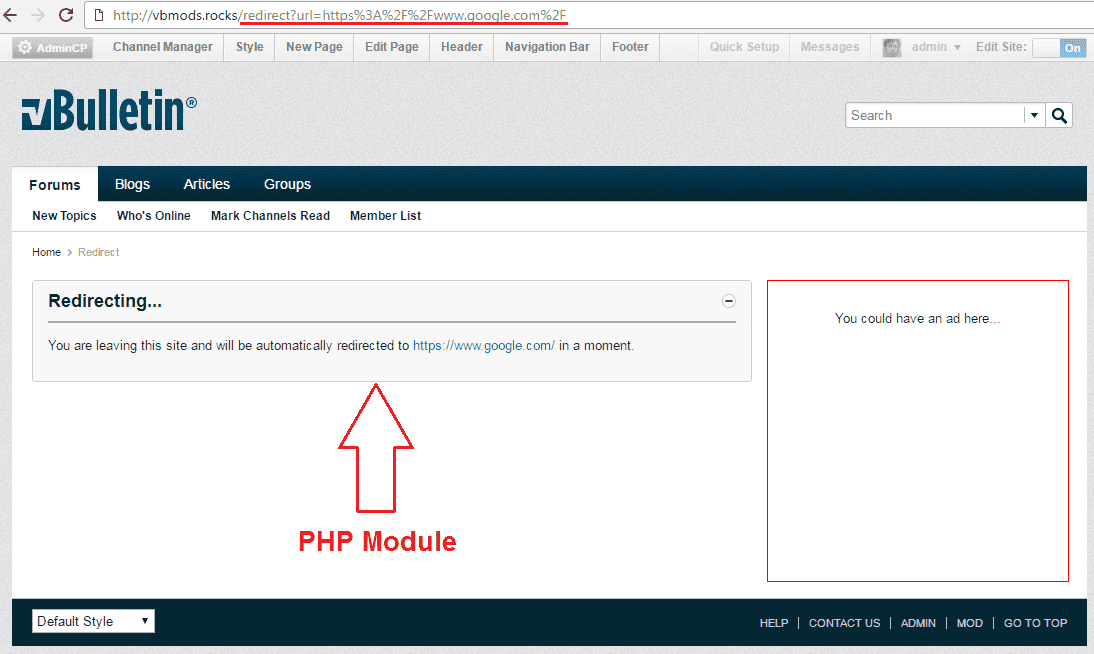Click New Page in the toolbar
The height and width of the screenshot is (654, 1094).
point(314,47)
